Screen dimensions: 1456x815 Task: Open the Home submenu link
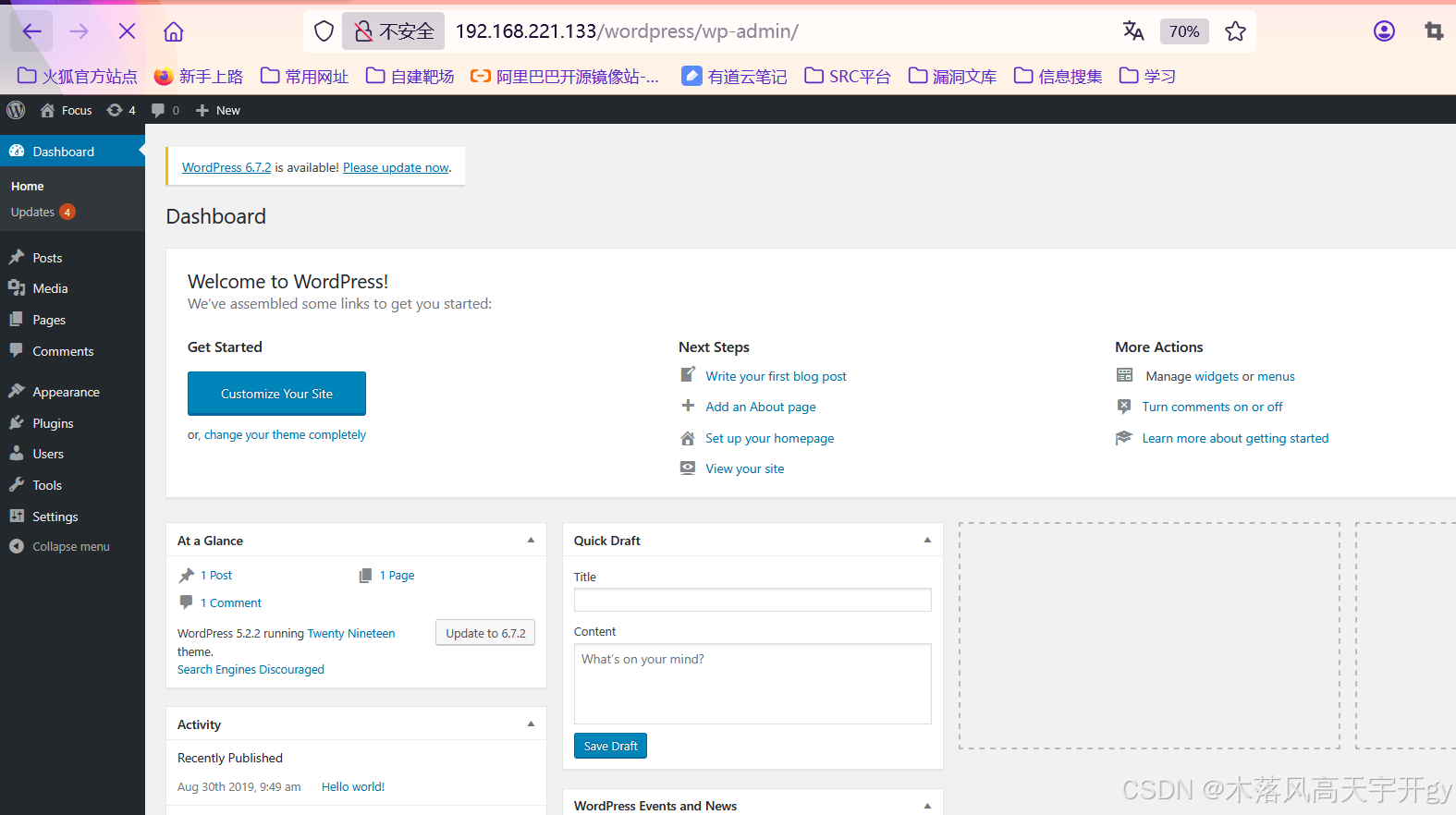(28, 186)
